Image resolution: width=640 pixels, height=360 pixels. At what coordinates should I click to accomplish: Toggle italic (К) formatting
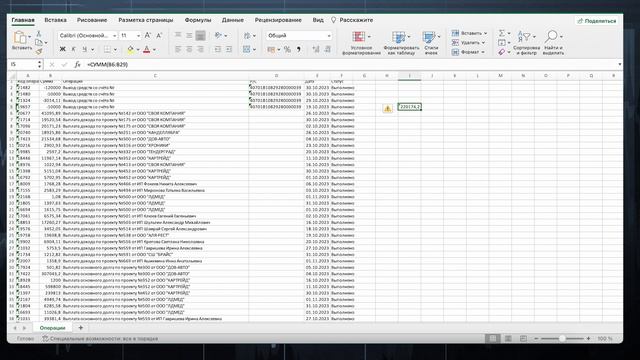coord(73,49)
